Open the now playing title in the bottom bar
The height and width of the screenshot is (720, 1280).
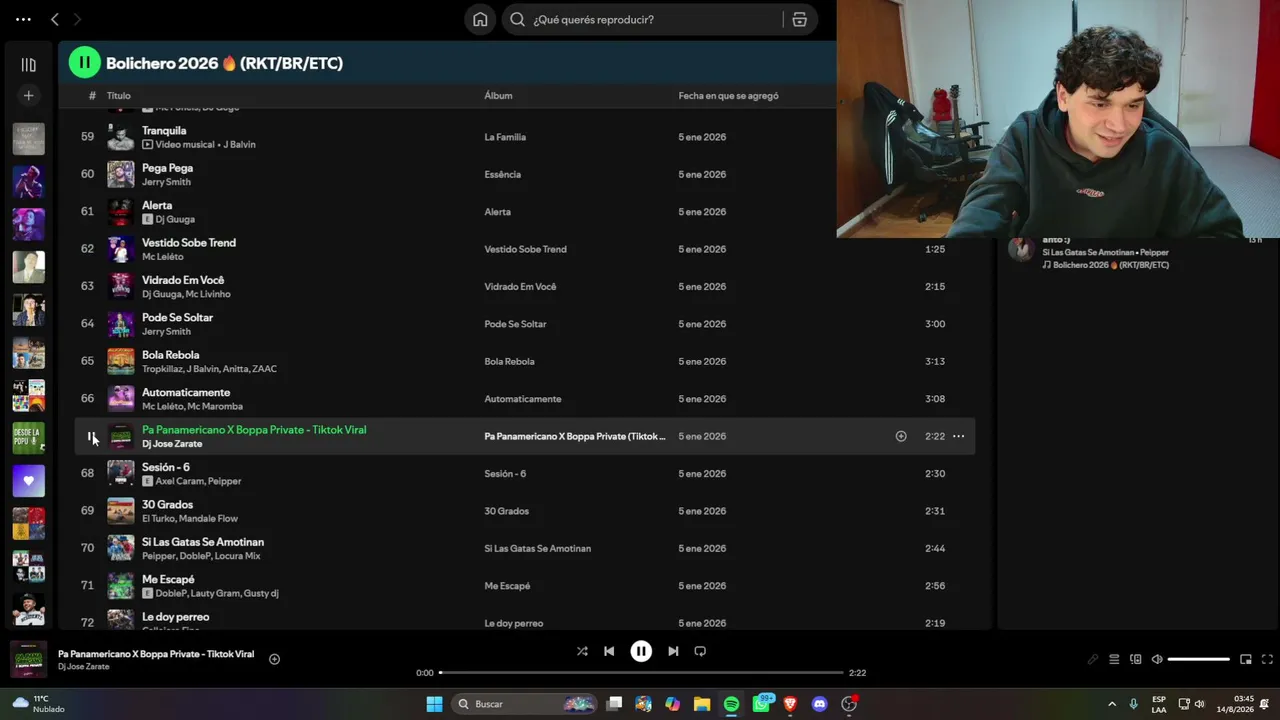156,654
